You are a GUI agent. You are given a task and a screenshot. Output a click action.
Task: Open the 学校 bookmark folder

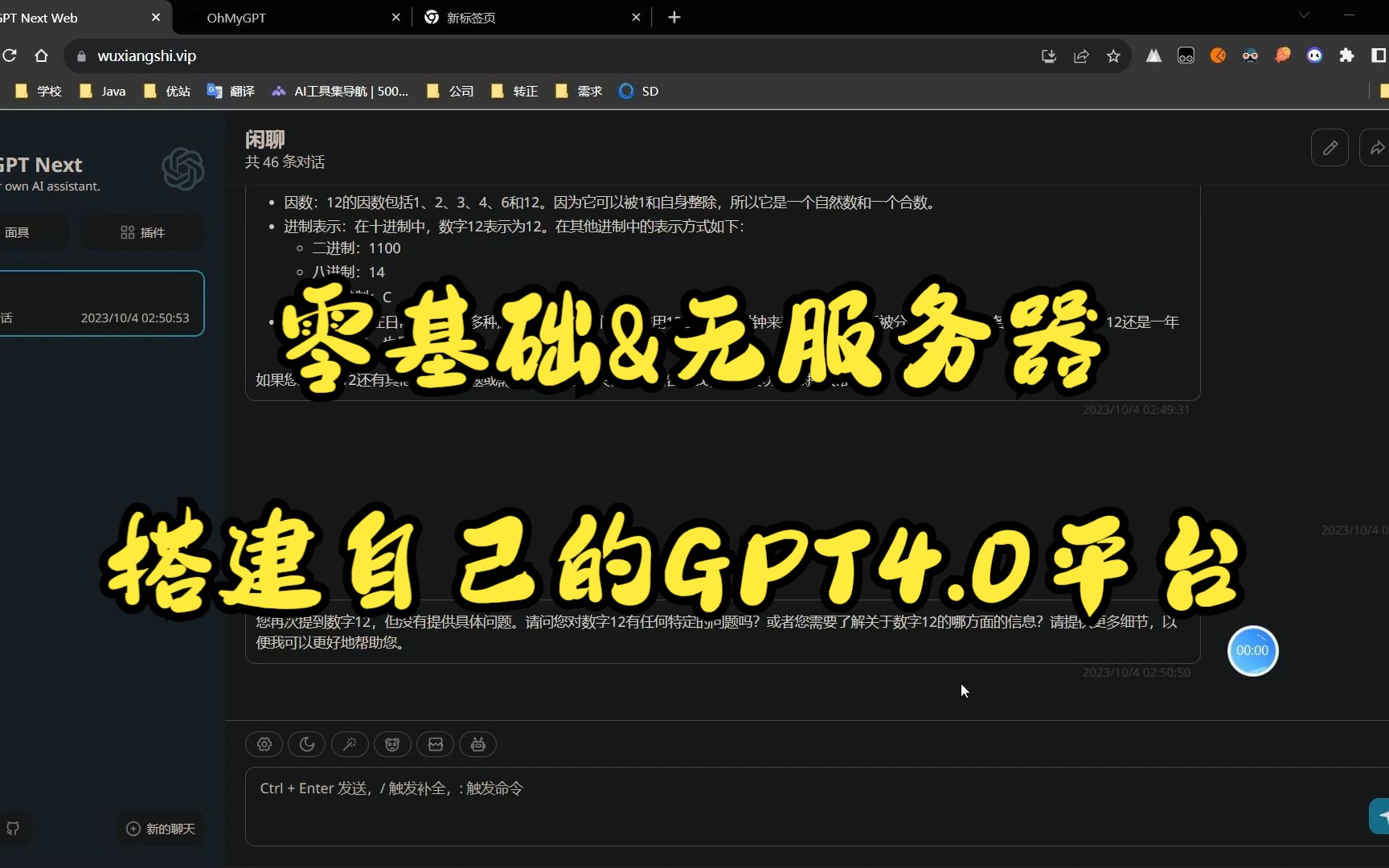[38, 91]
